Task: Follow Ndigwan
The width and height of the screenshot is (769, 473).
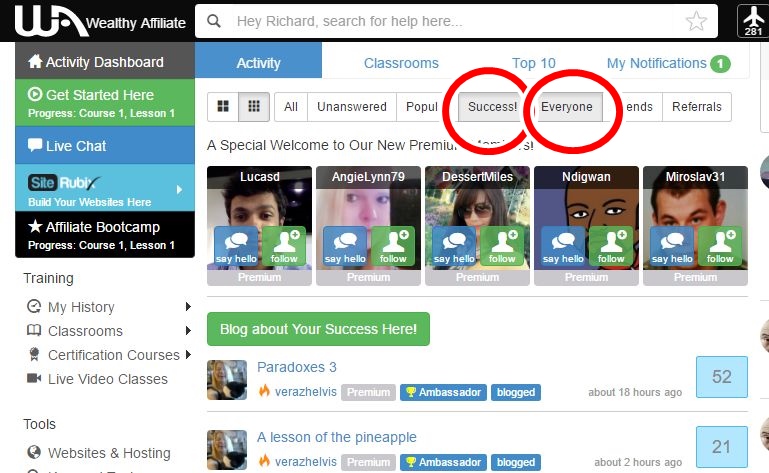Action: click(611, 246)
